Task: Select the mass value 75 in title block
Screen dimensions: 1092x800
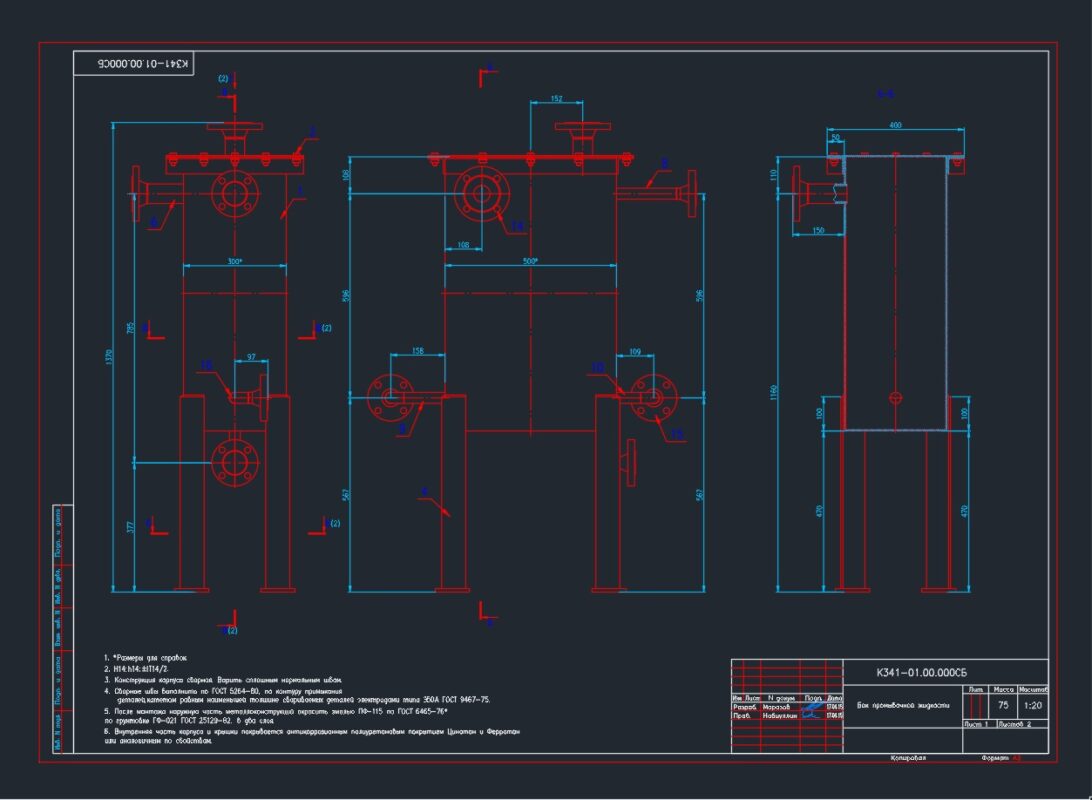Action: [1003, 705]
